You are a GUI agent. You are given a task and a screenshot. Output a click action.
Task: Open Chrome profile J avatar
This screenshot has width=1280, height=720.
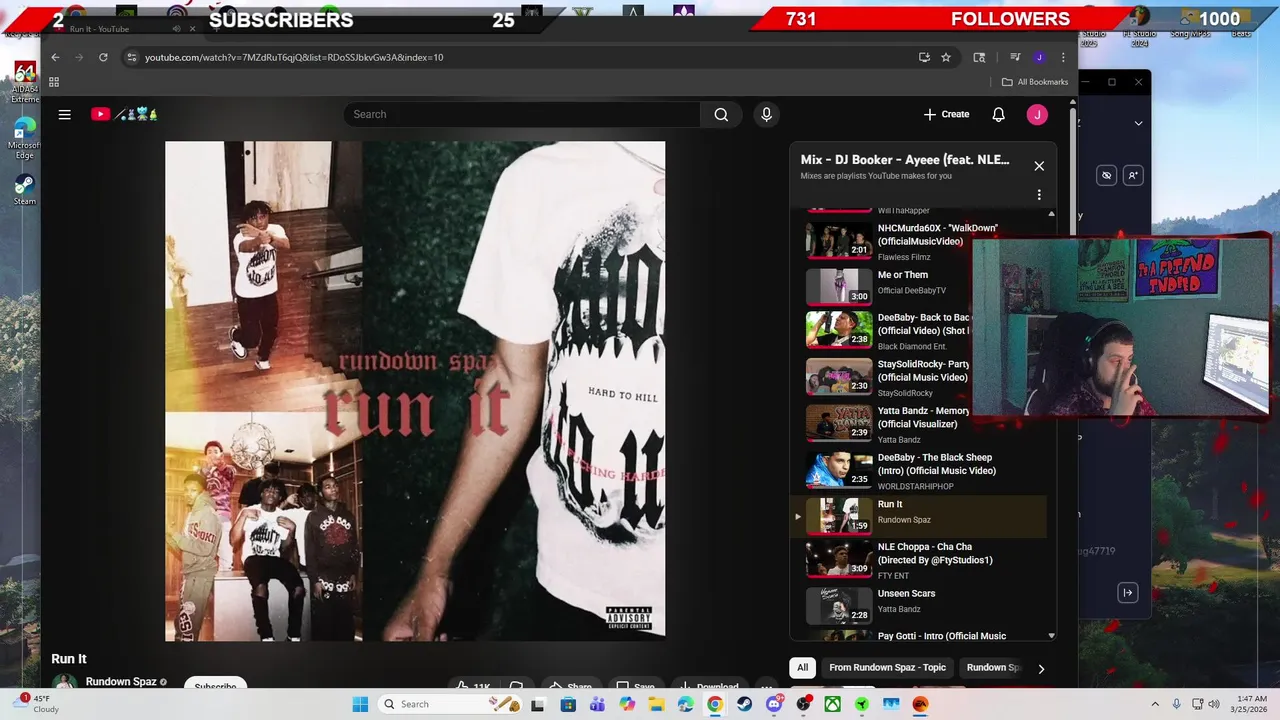[x=1039, y=57]
